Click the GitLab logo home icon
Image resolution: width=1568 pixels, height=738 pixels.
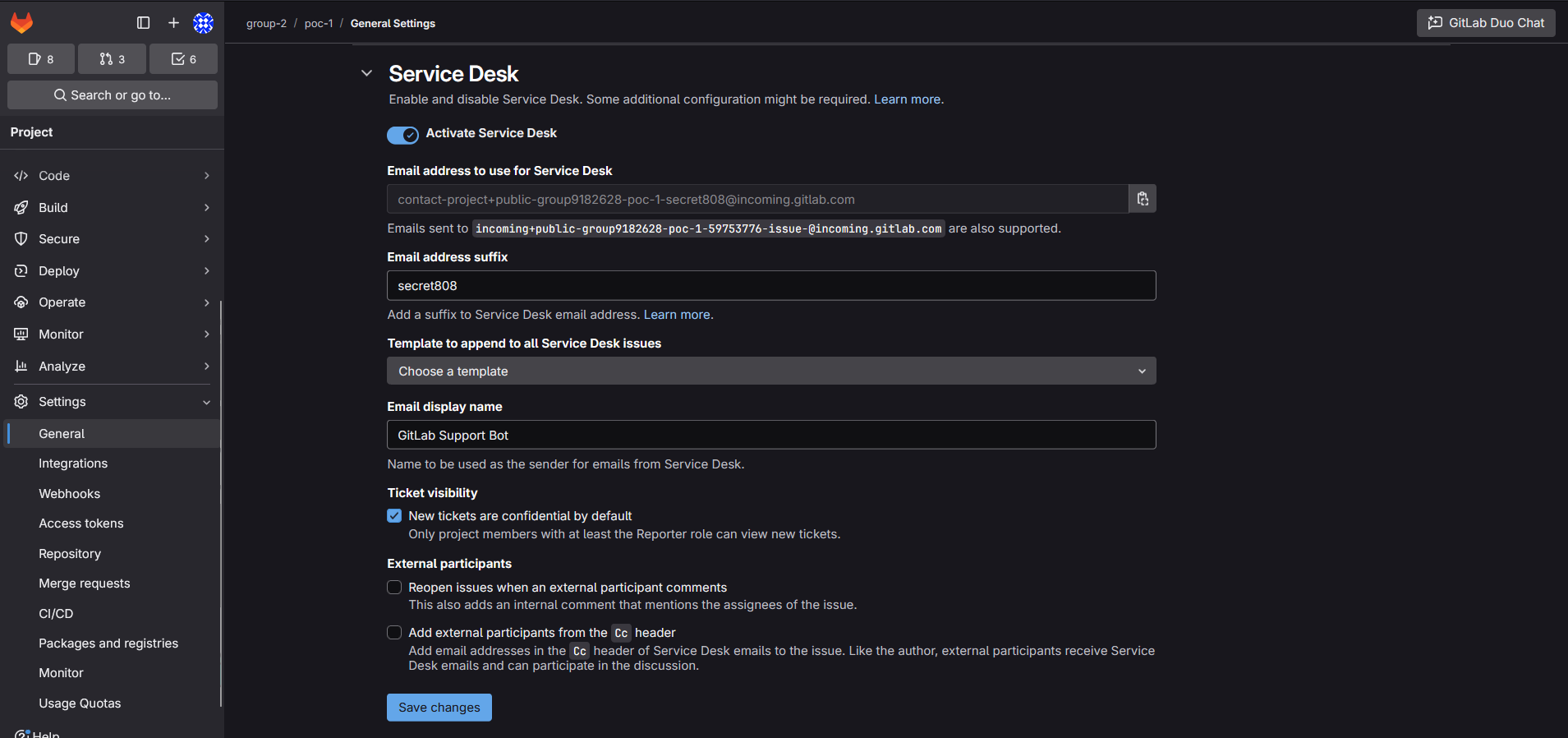coord(22,23)
